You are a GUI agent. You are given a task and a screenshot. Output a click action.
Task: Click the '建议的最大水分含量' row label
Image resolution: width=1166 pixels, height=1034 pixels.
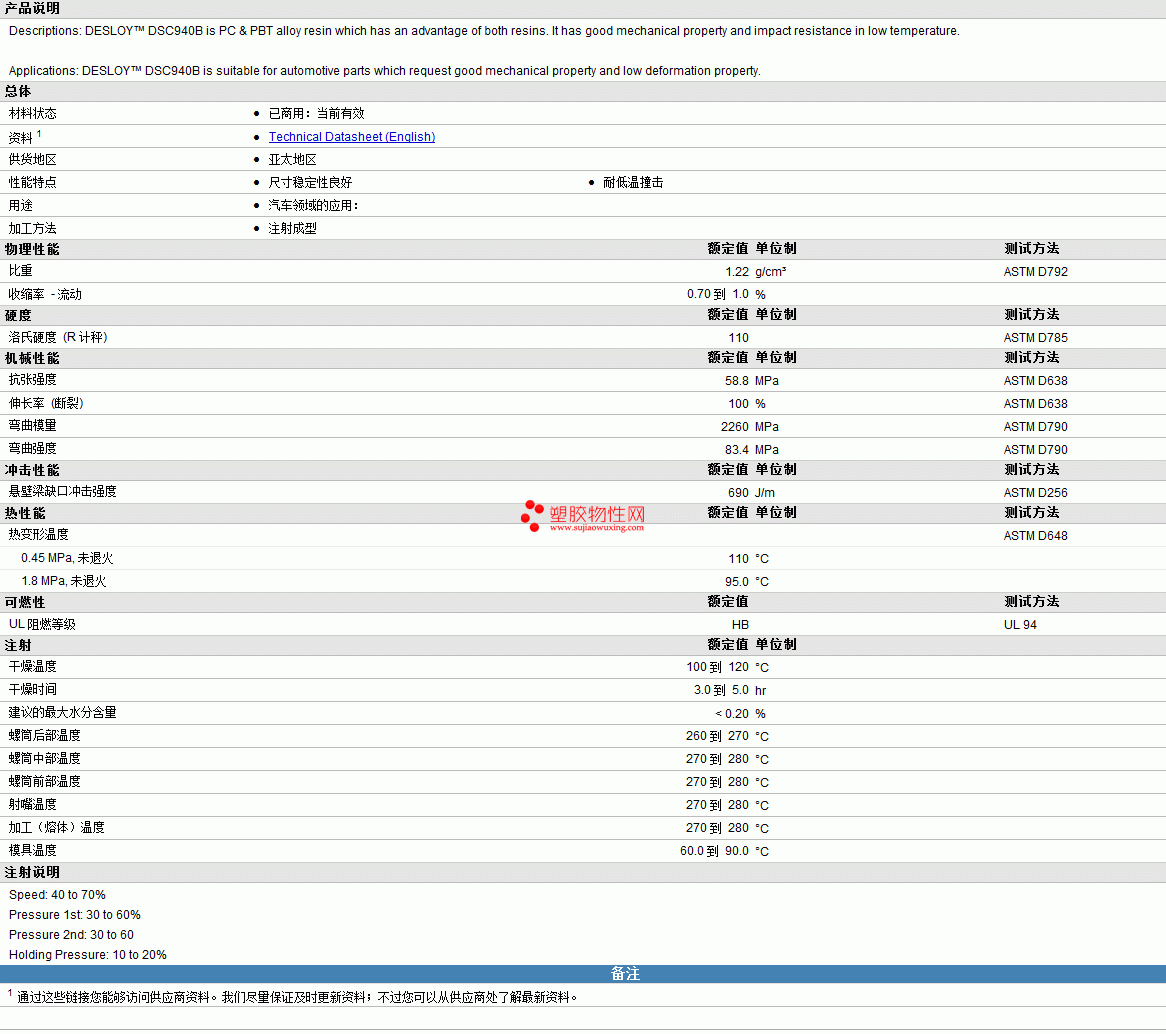click(x=62, y=713)
